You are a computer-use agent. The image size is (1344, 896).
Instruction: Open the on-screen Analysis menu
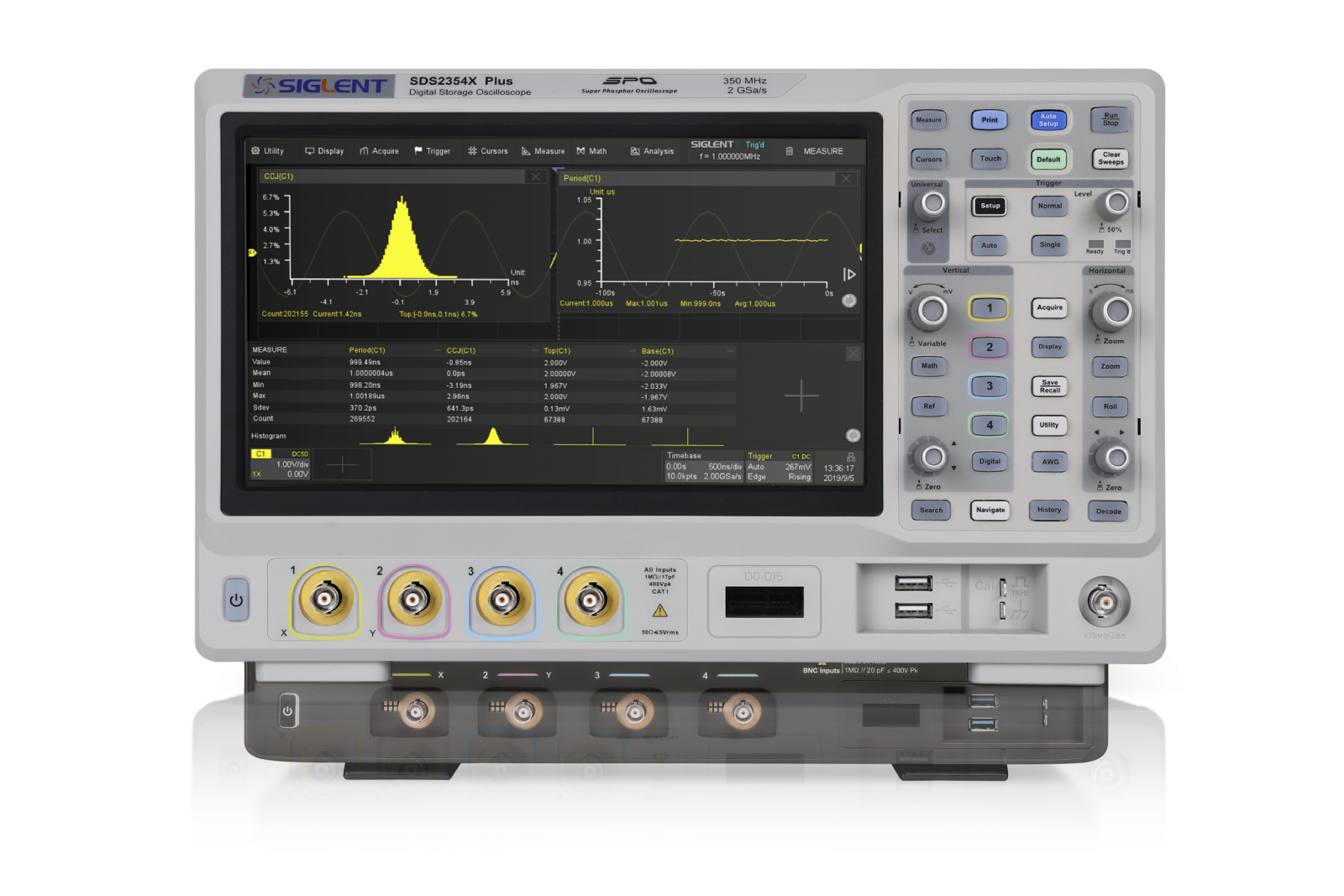652,151
